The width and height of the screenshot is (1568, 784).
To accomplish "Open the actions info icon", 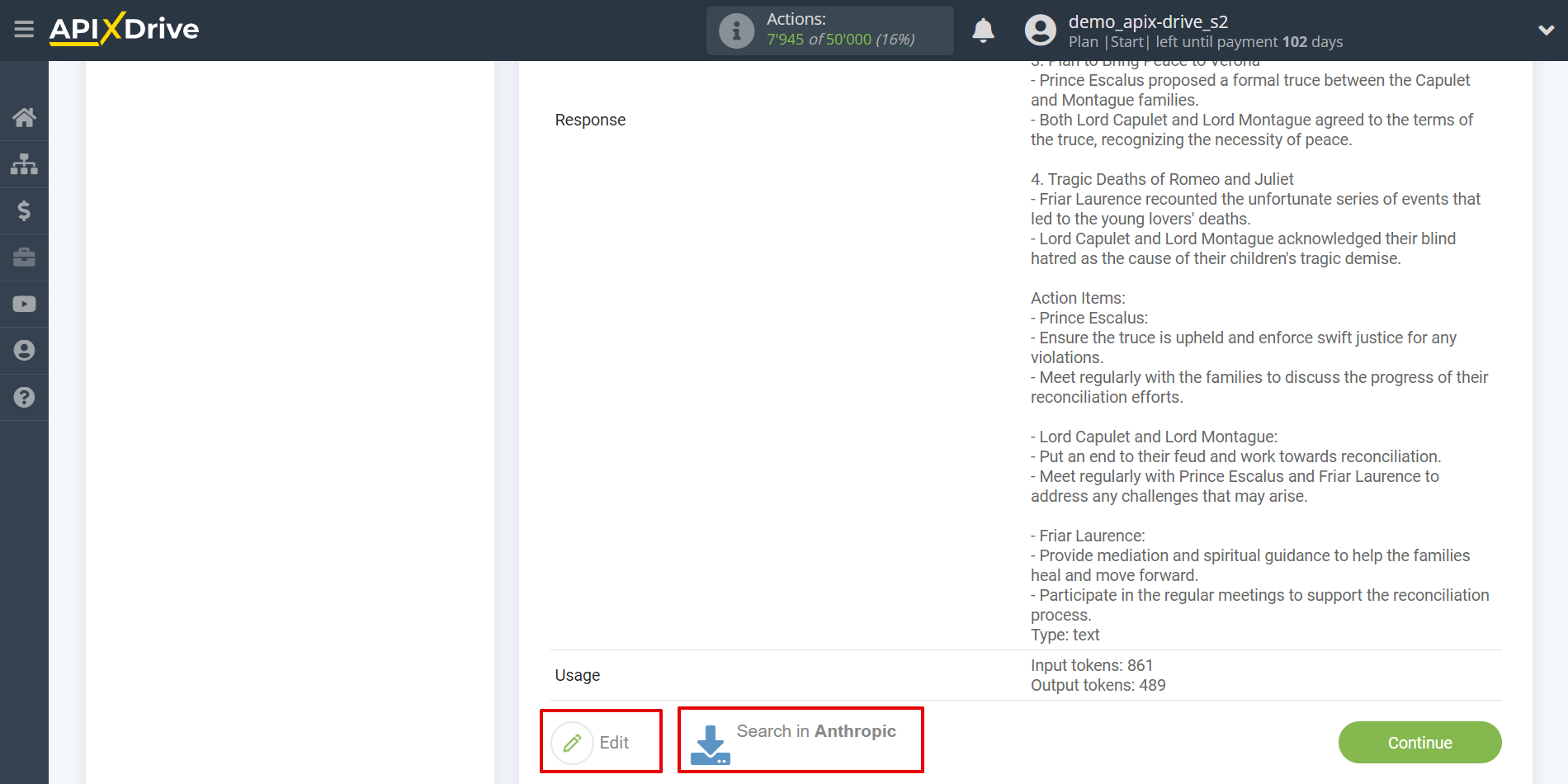I will pyautogui.click(x=736, y=31).
